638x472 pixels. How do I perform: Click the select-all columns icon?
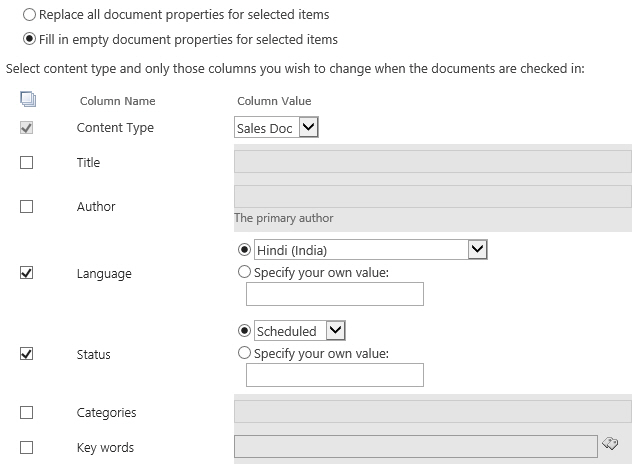coord(28,99)
